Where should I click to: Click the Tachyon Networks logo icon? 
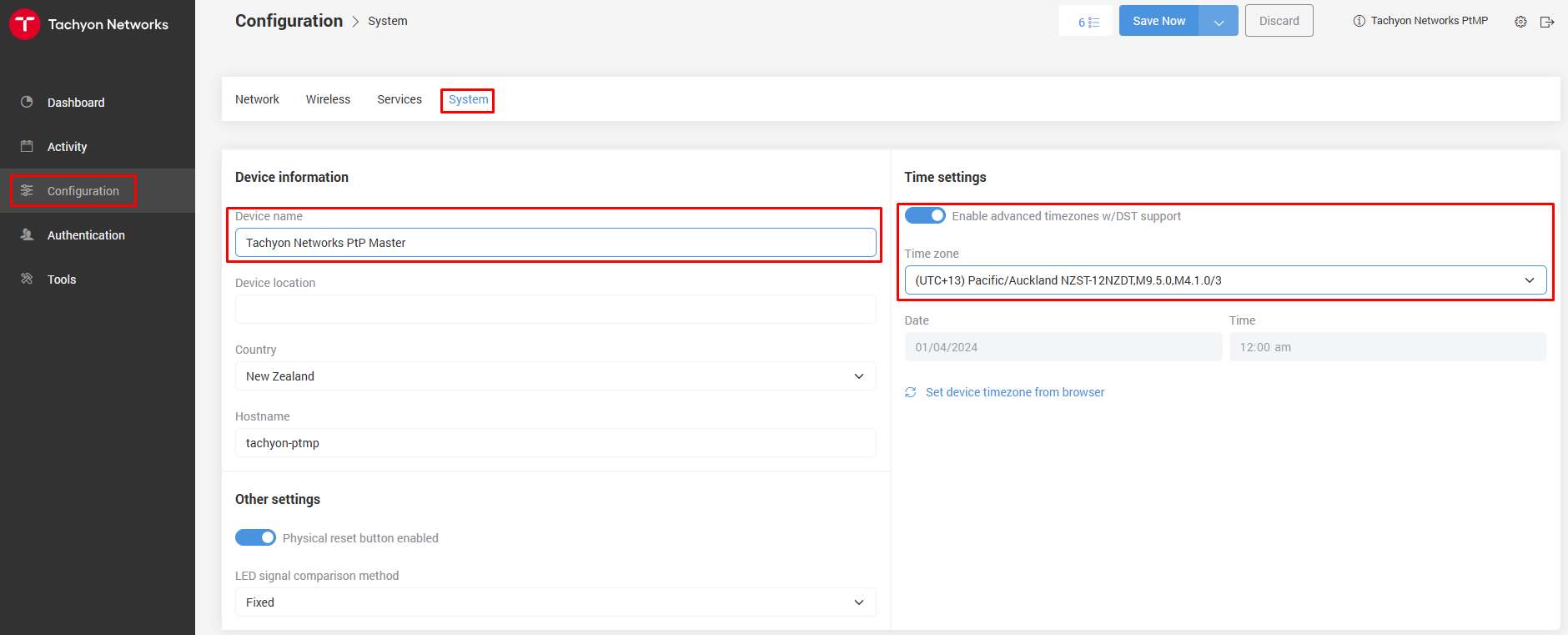click(25, 24)
